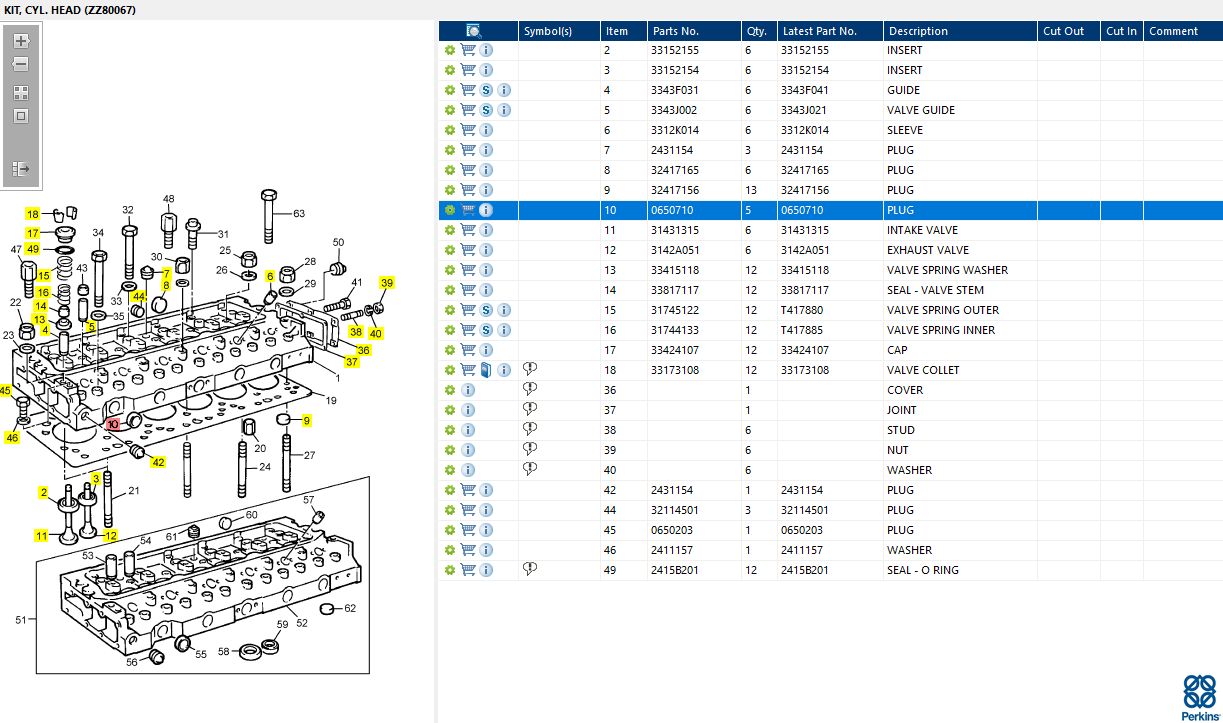Show info for the SLEEVE part row
The height and width of the screenshot is (723, 1223).
tap(486, 130)
